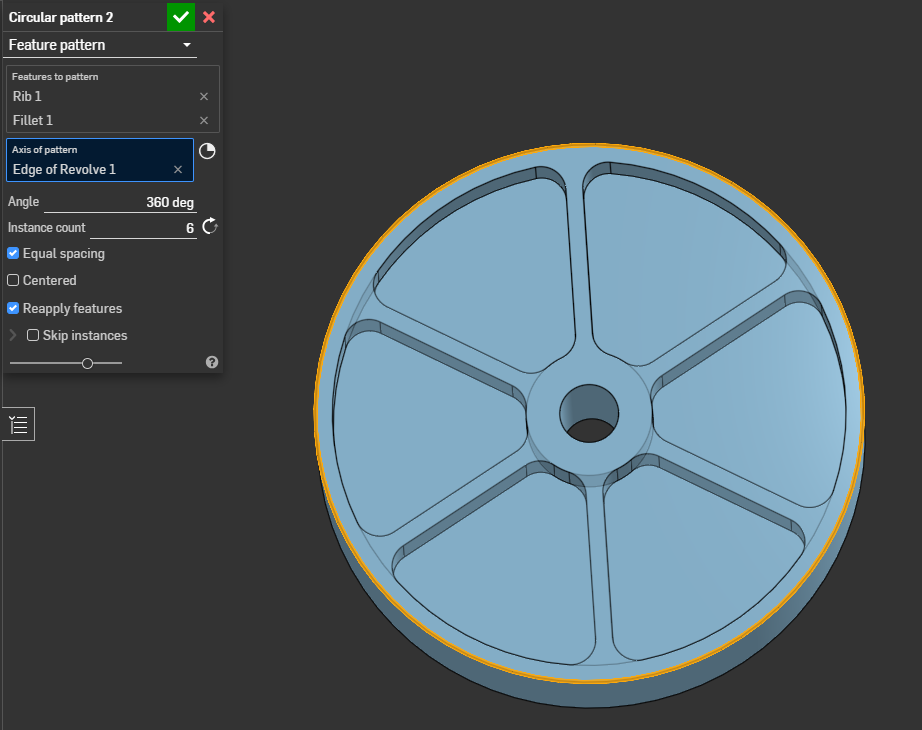Select the center bore hole of the wheel
The height and width of the screenshot is (730, 922).
tap(589, 414)
